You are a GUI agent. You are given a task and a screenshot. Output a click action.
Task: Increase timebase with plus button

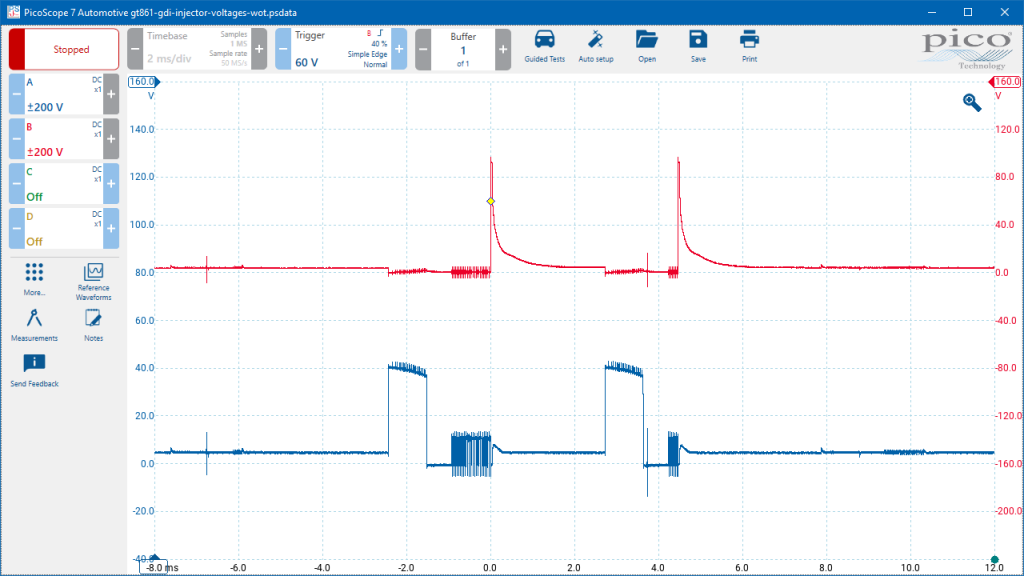259,49
